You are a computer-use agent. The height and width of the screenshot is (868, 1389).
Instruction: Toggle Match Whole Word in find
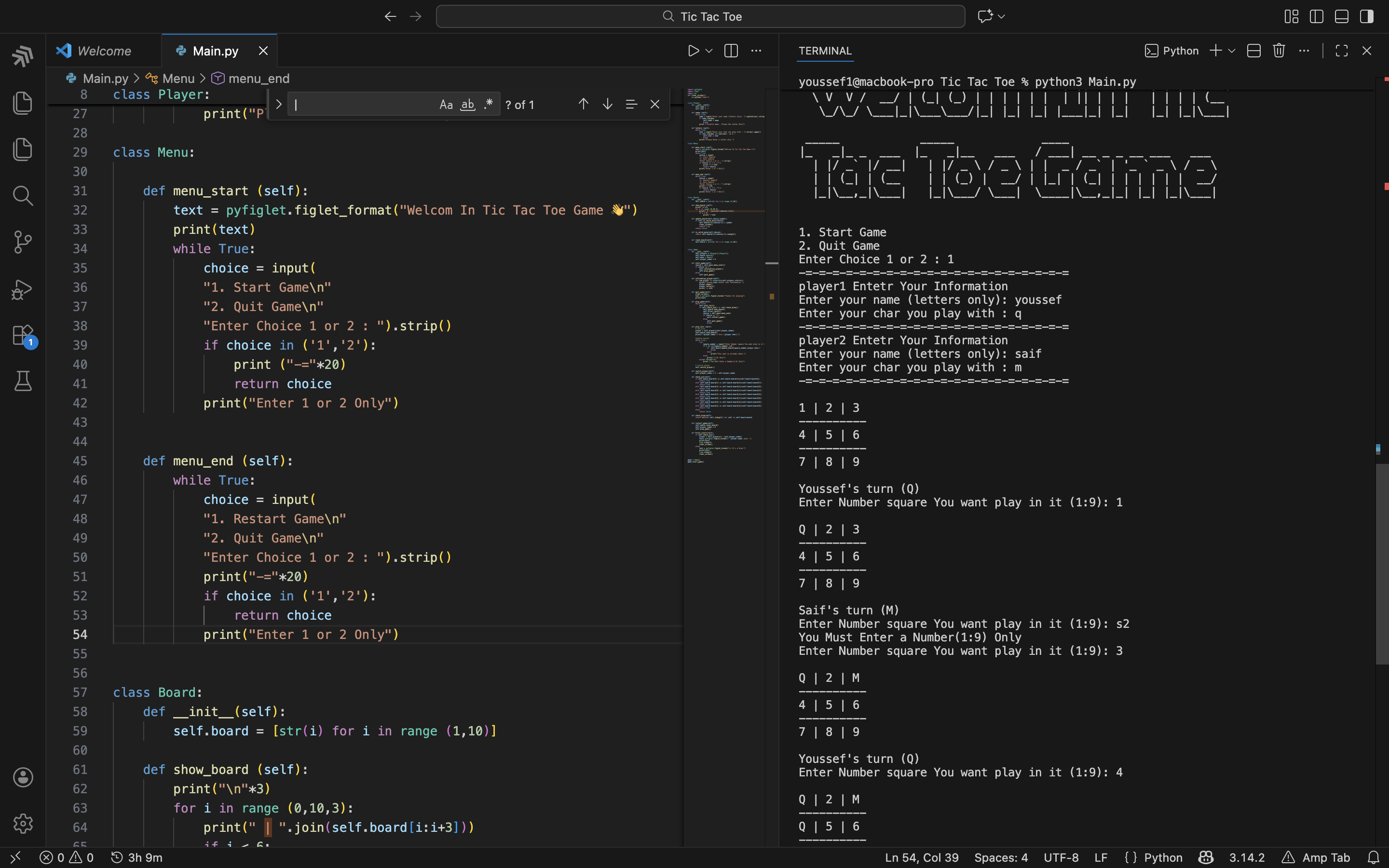tap(468, 105)
